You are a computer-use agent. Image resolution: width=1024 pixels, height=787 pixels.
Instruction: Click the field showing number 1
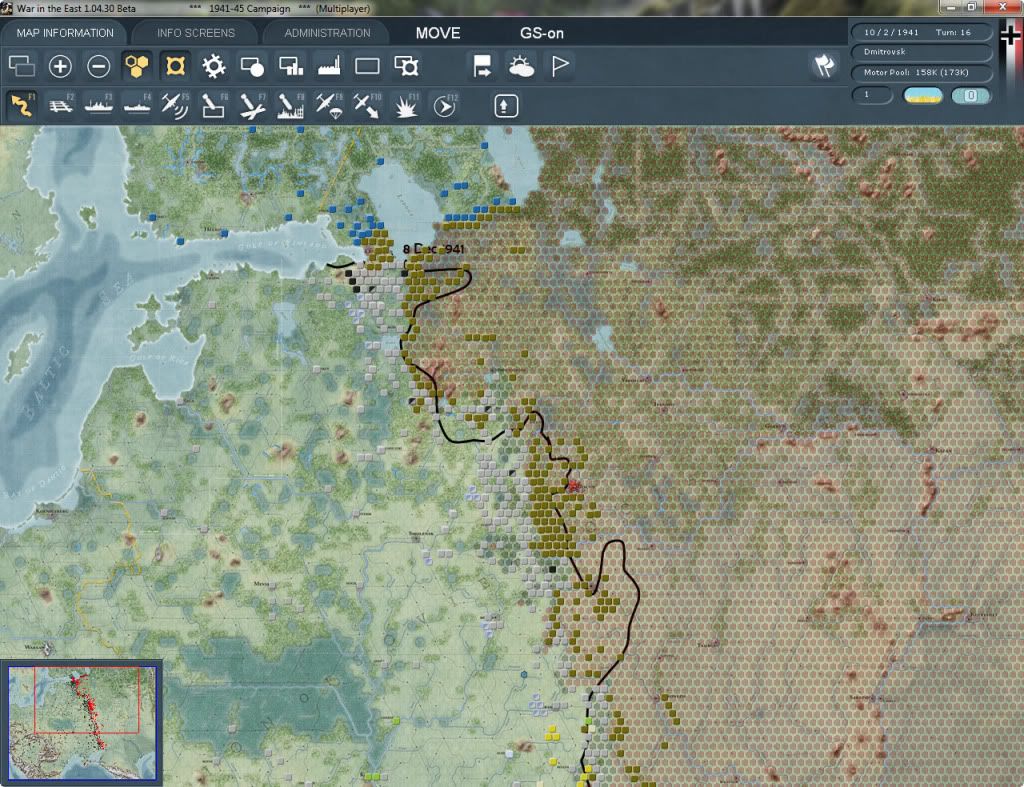tap(871, 95)
